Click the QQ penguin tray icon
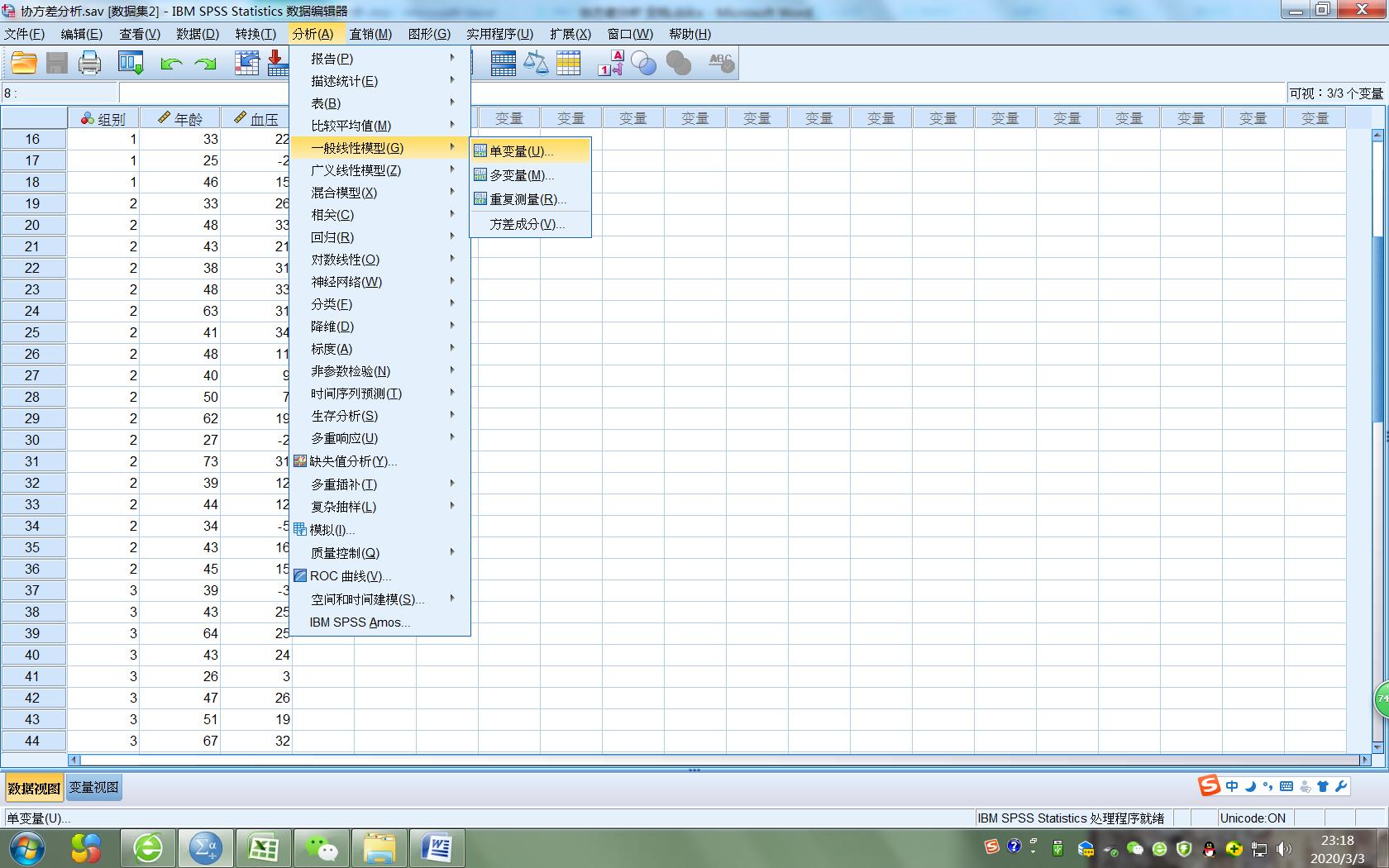The height and width of the screenshot is (868, 1389). coord(1209,849)
